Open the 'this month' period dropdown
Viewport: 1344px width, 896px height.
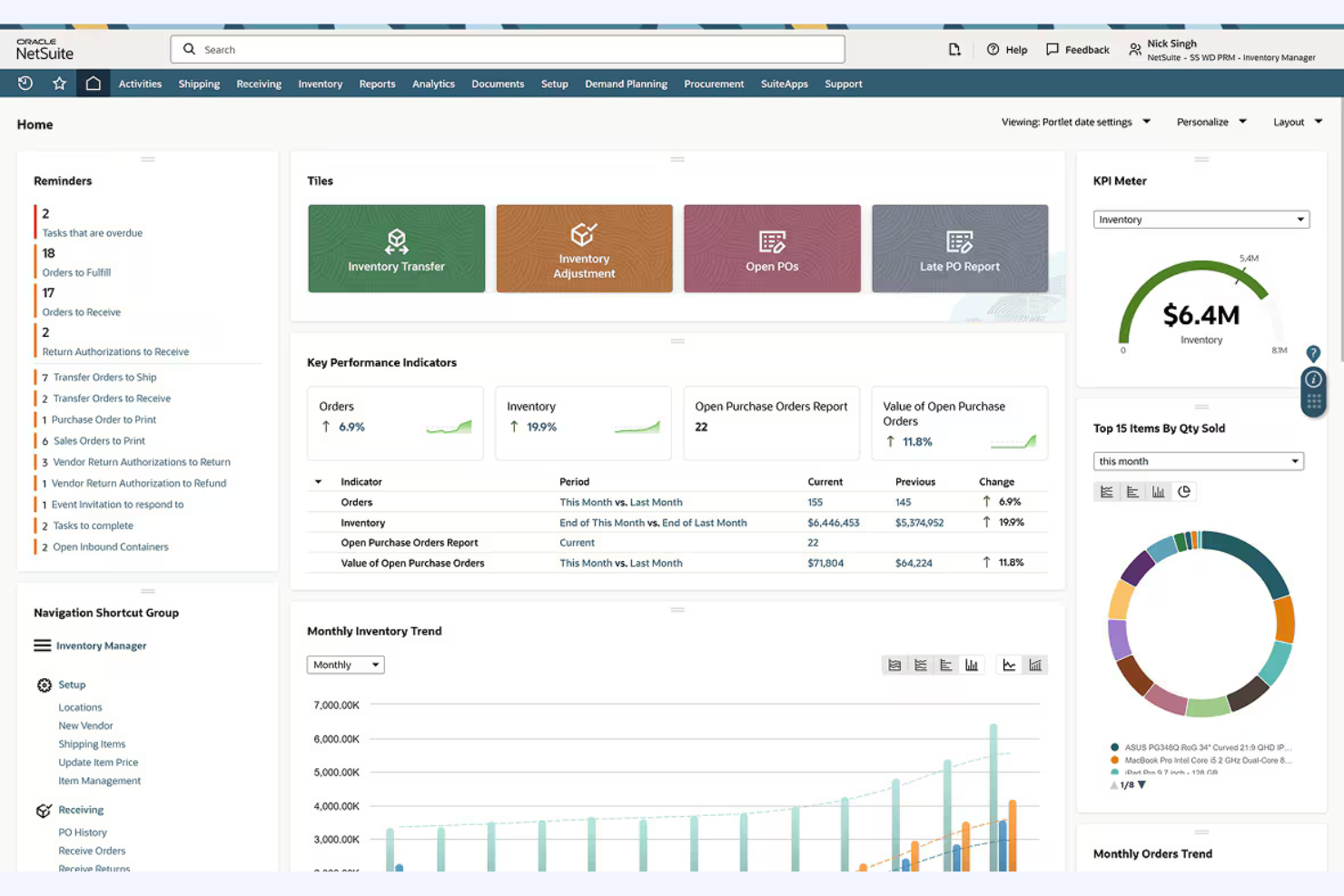[1198, 460]
